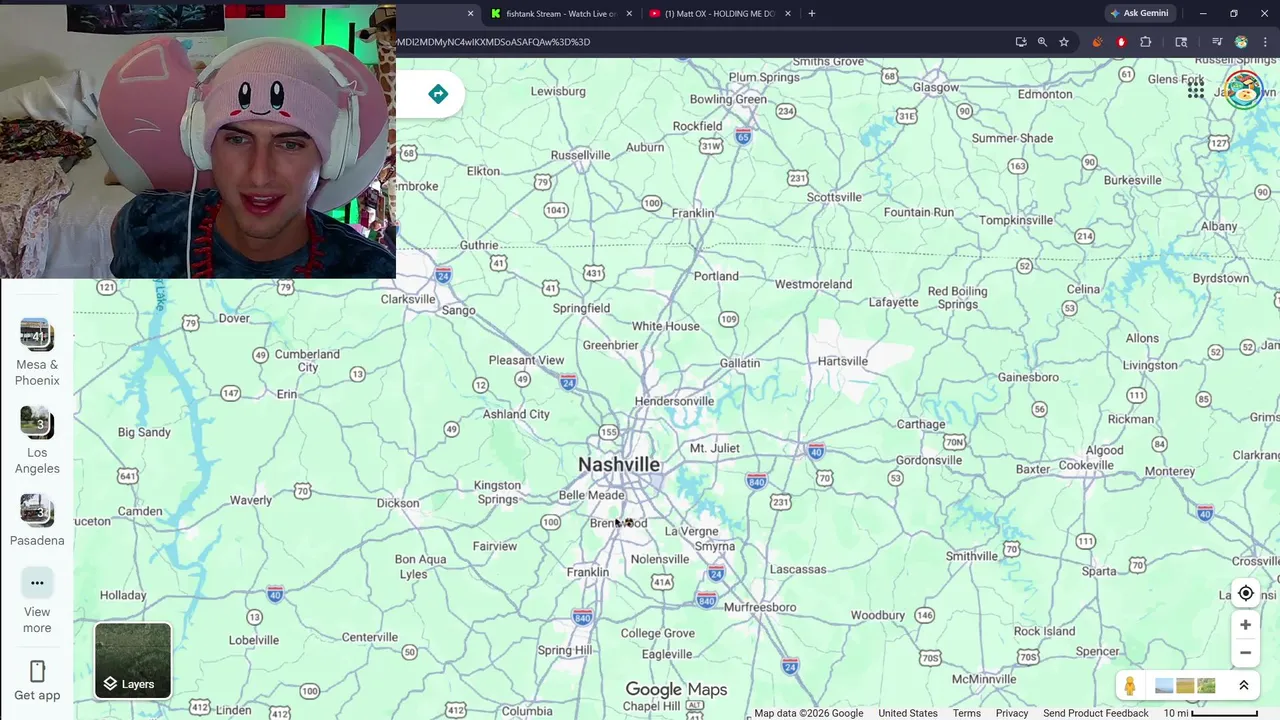This screenshot has width=1280, height=720.
Task: Click the Bowling Green map label
Action: tap(728, 99)
